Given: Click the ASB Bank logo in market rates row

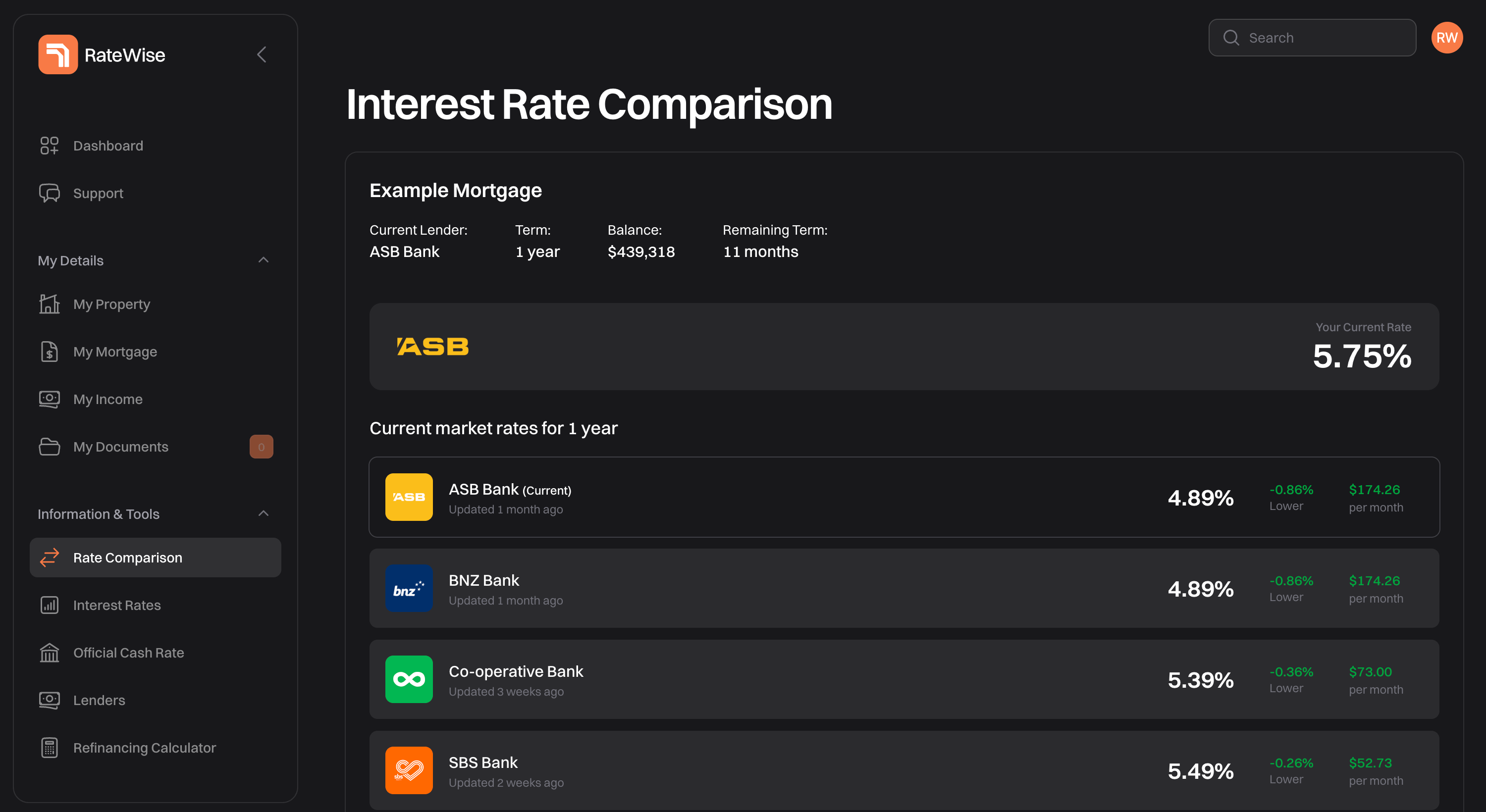Looking at the screenshot, I should click(409, 497).
